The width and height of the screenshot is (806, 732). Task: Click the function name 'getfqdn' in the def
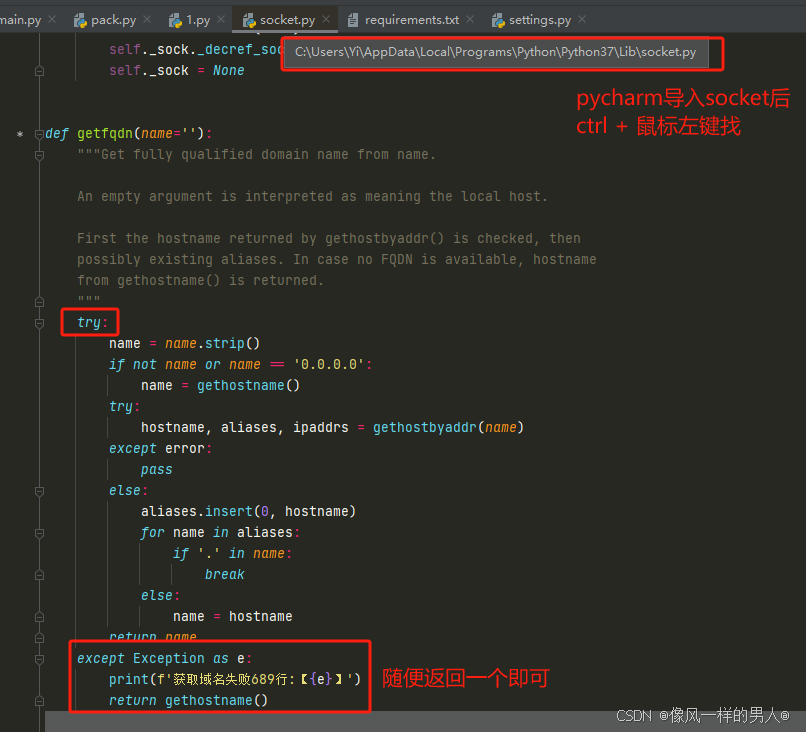(x=105, y=134)
